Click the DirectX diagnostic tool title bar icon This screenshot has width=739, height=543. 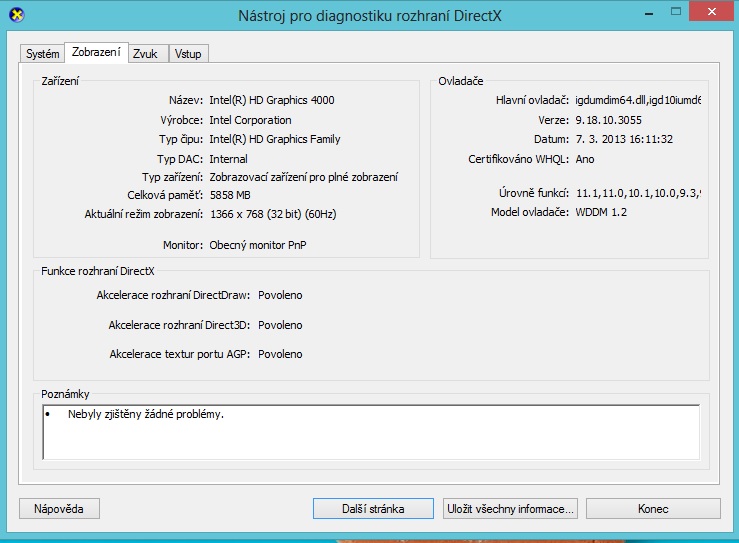pyautogui.click(x=16, y=15)
